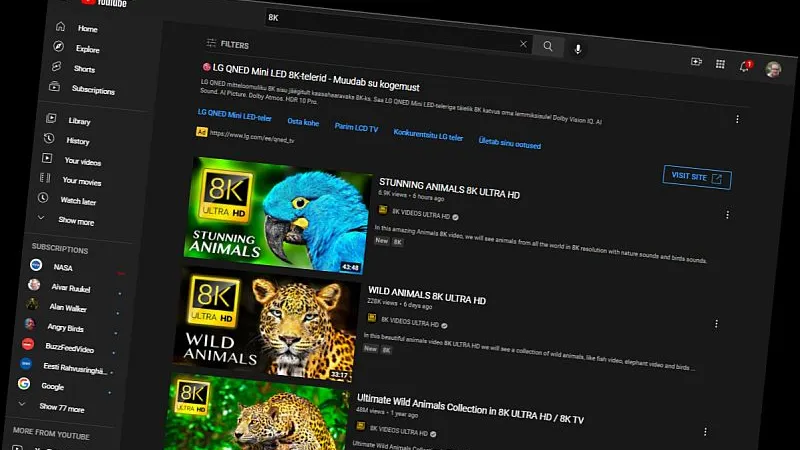The width and height of the screenshot is (800, 450).
Task: Open BuzzFeedVideo subscription name
Action: (69, 348)
